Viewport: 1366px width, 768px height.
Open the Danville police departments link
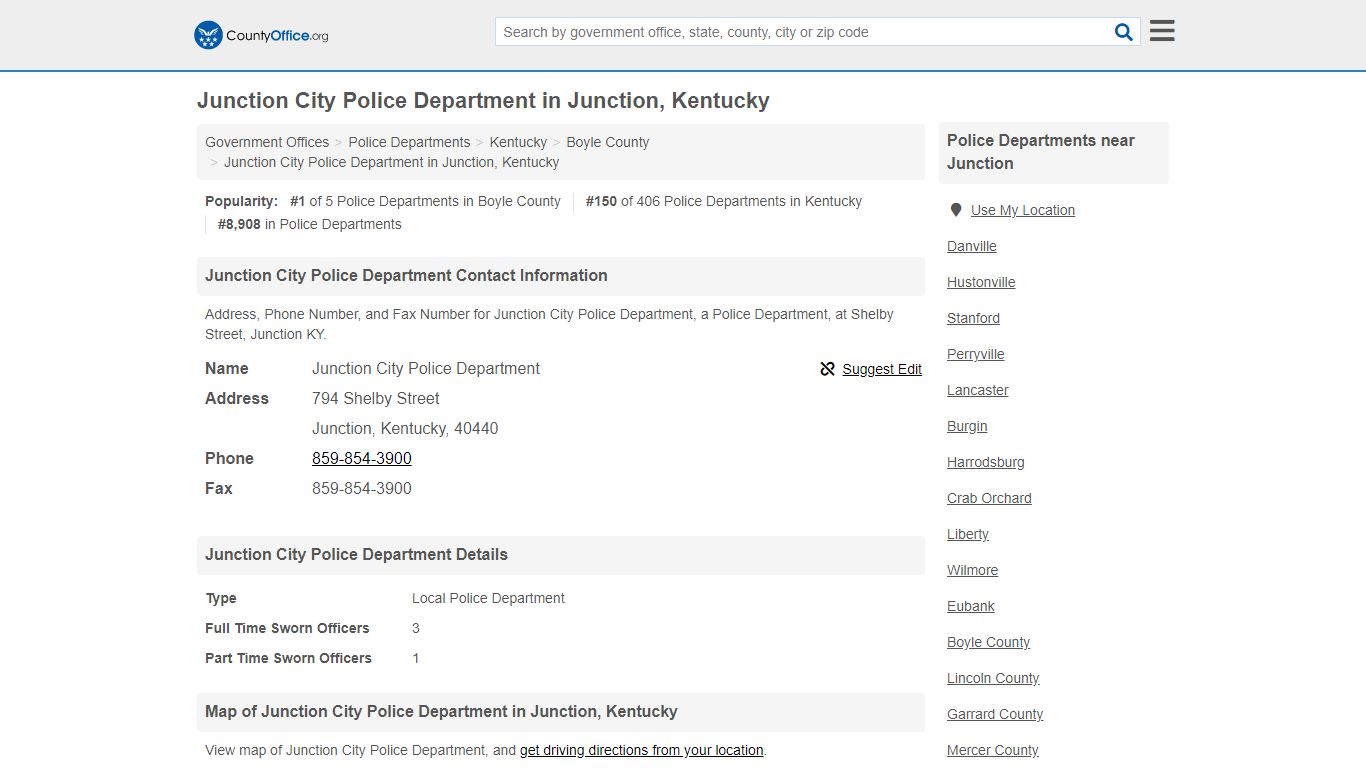pos(972,246)
